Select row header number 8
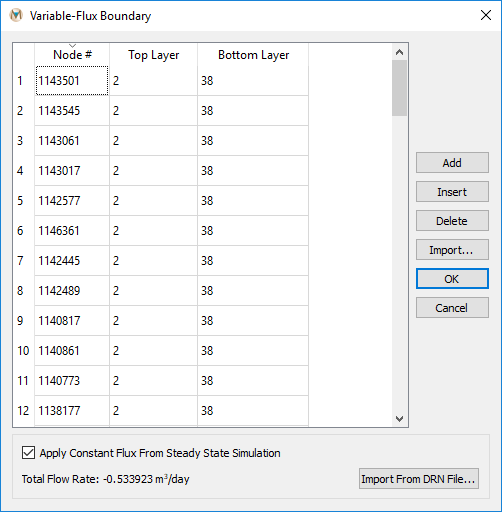 pyautogui.click(x=24, y=291)
